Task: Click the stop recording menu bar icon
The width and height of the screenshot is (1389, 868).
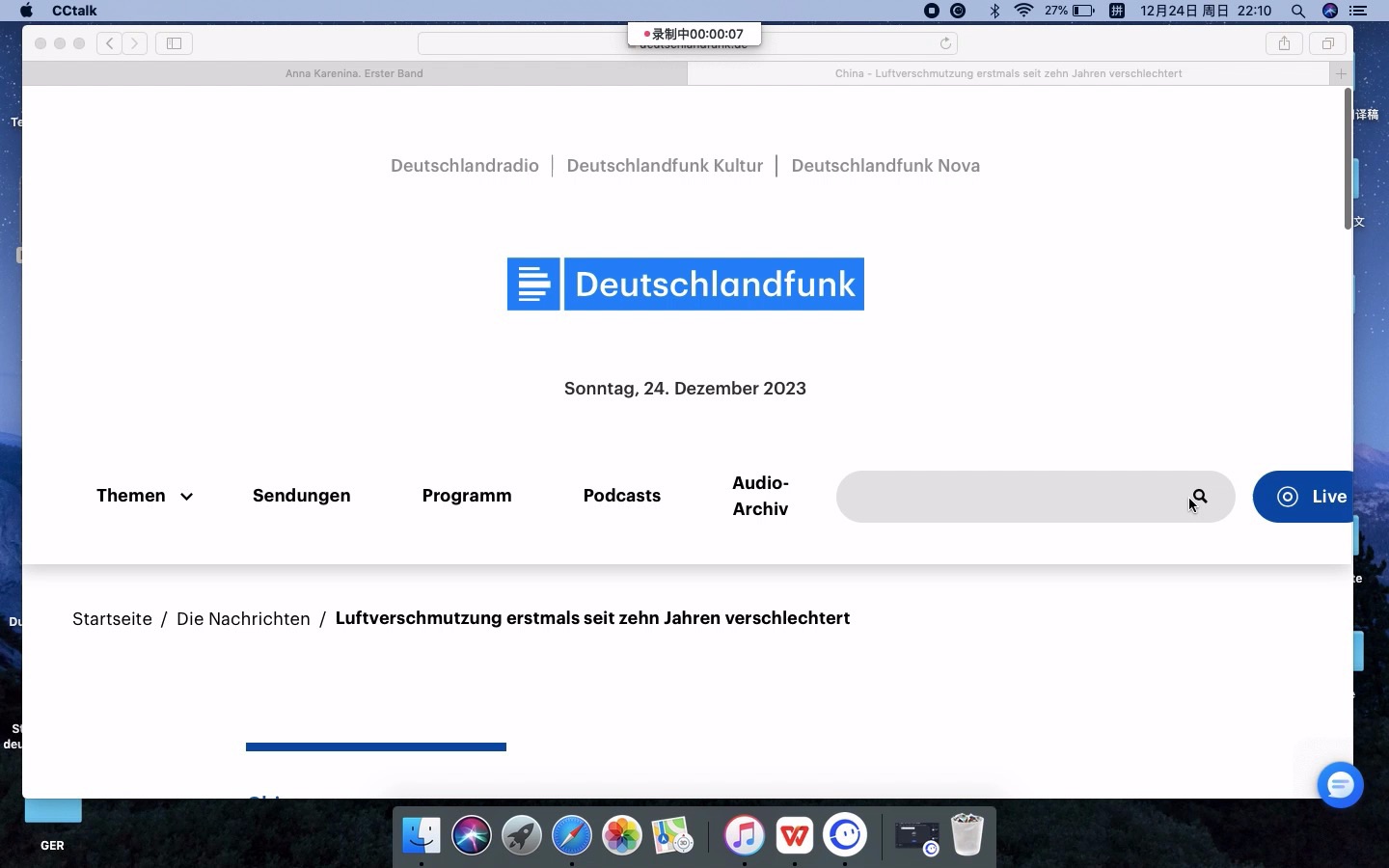Action: pyautogui.click(x=931, y=11)
